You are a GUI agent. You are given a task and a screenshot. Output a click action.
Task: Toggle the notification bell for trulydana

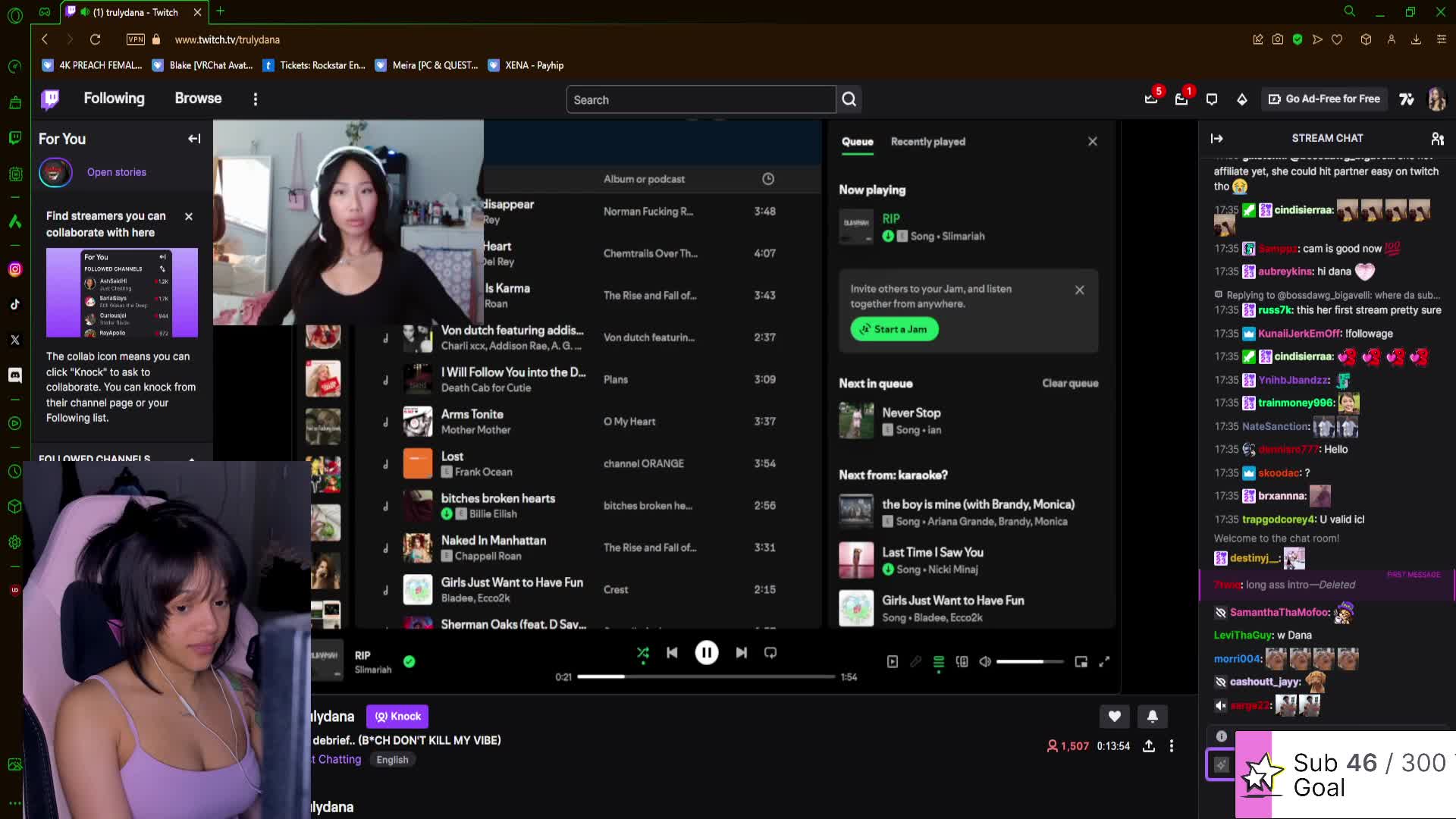[1152, 717]
